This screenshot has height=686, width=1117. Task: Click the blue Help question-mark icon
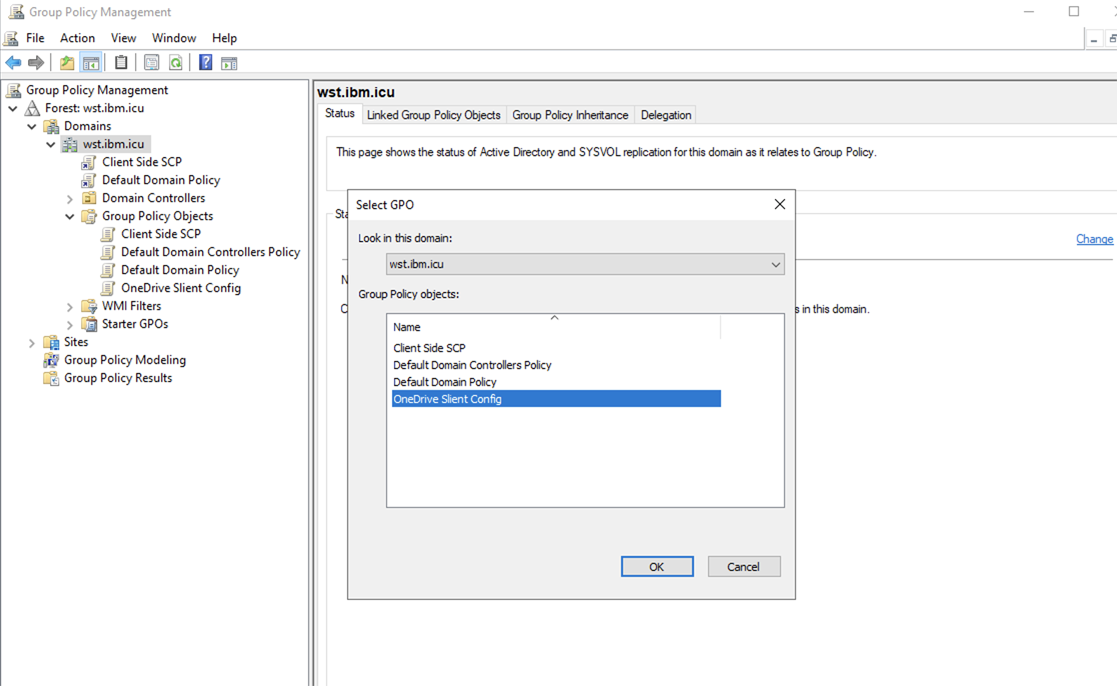[205, 63]
